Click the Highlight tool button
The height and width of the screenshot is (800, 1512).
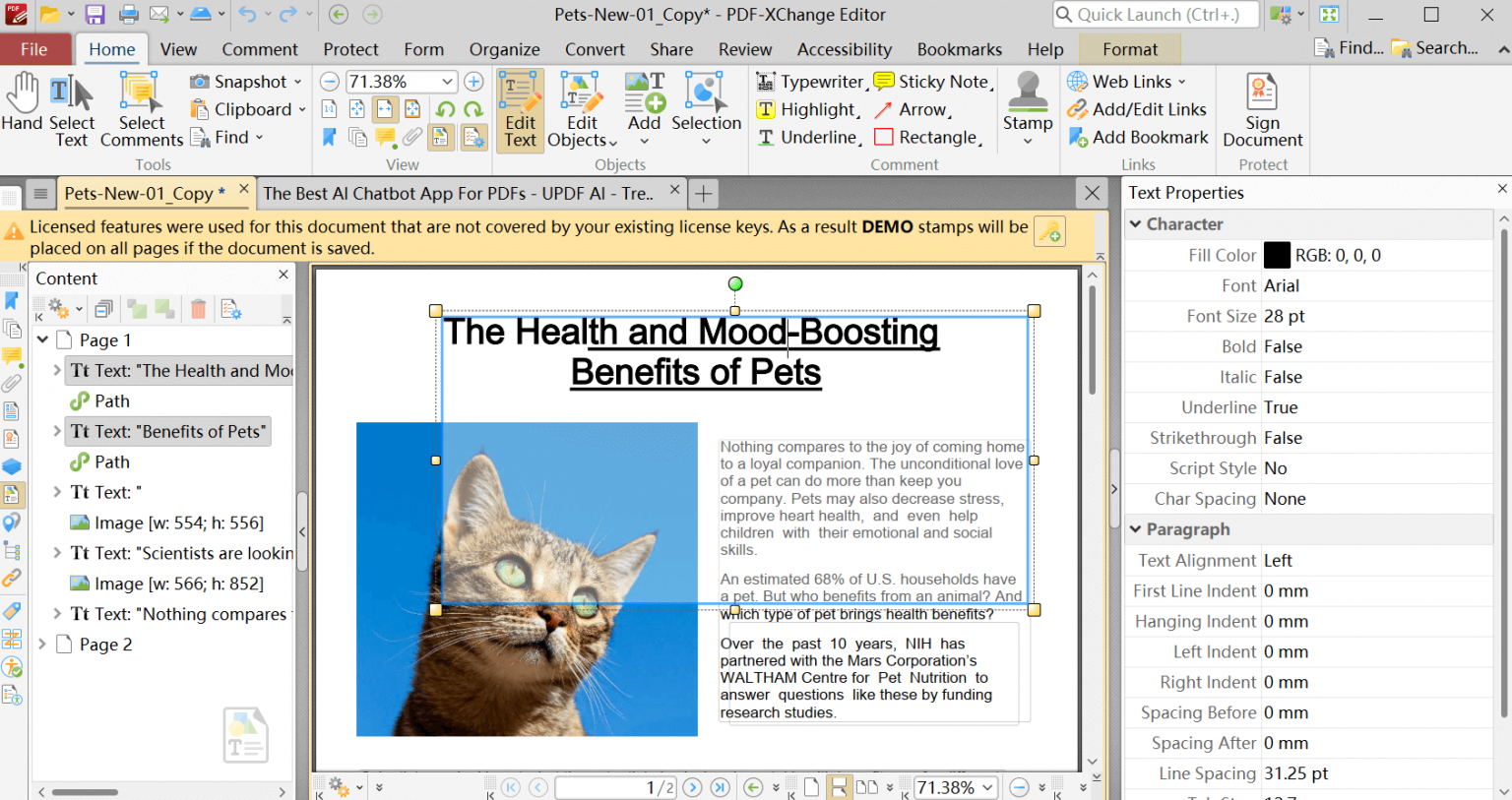coord(808,109)
